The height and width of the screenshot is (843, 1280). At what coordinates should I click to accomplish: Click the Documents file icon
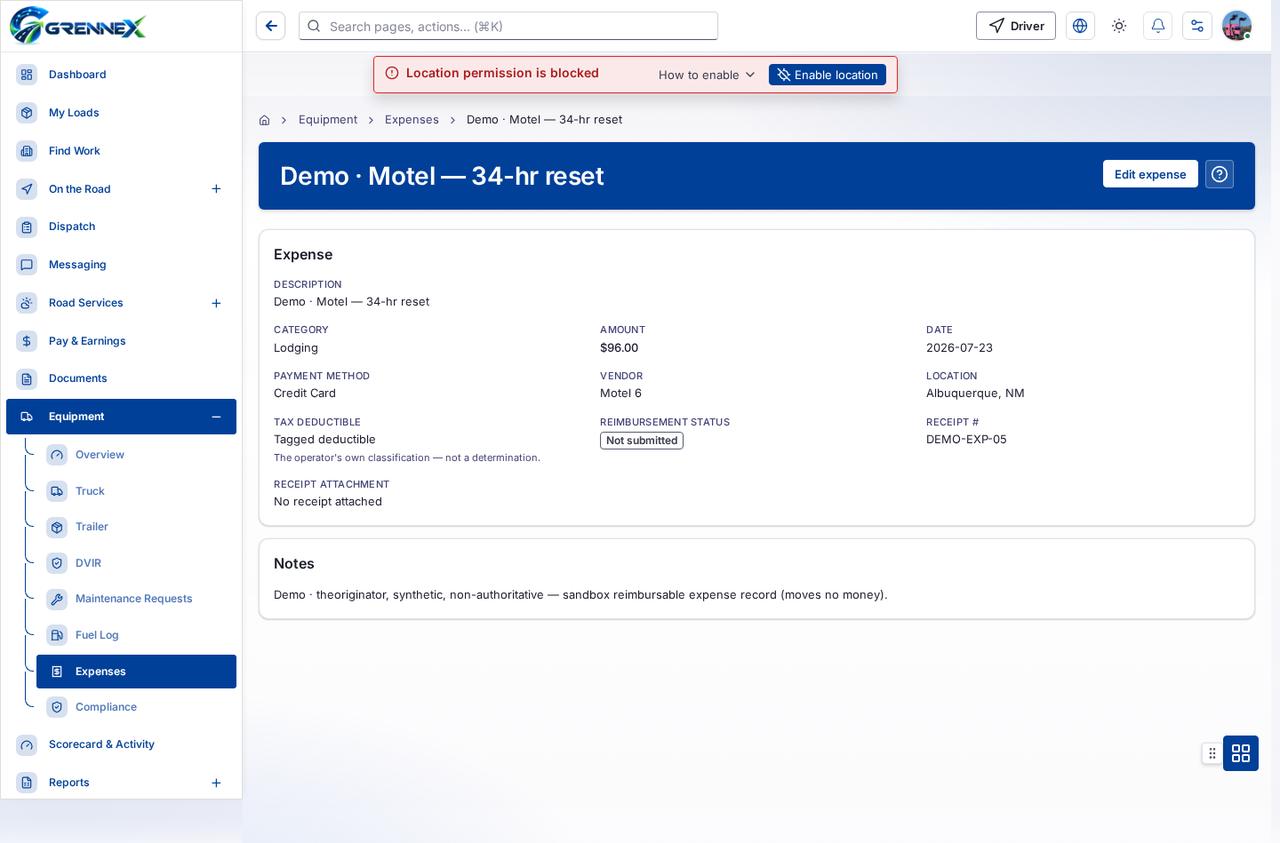click(27, 379)
